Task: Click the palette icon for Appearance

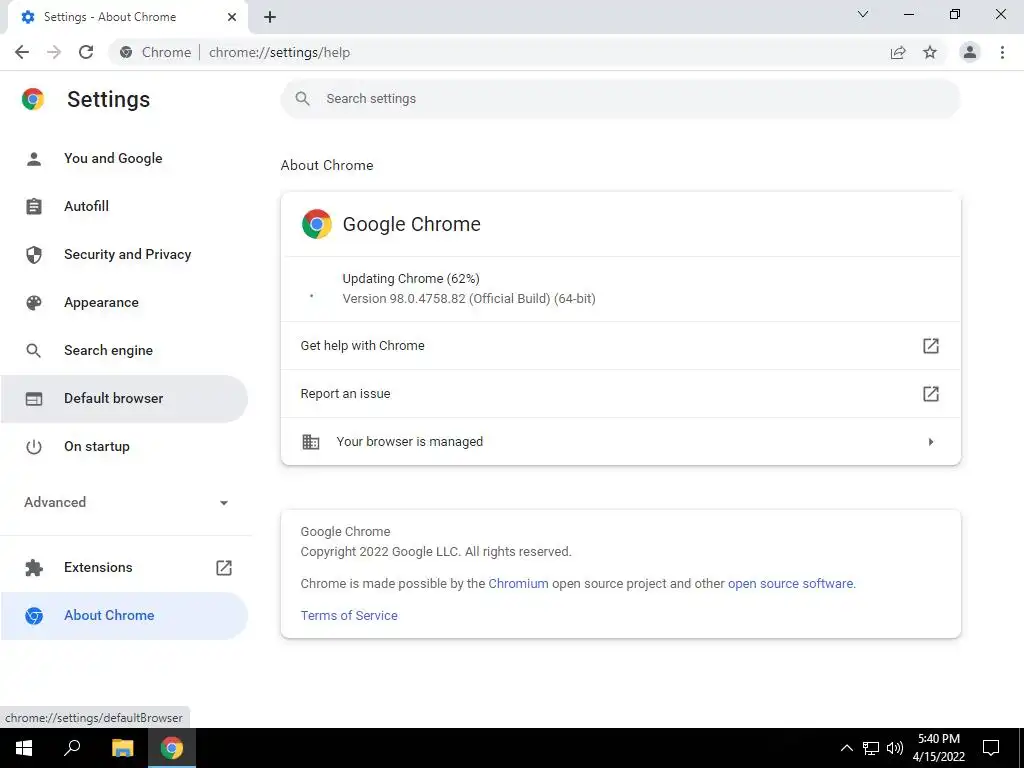Action: [33, 302]
